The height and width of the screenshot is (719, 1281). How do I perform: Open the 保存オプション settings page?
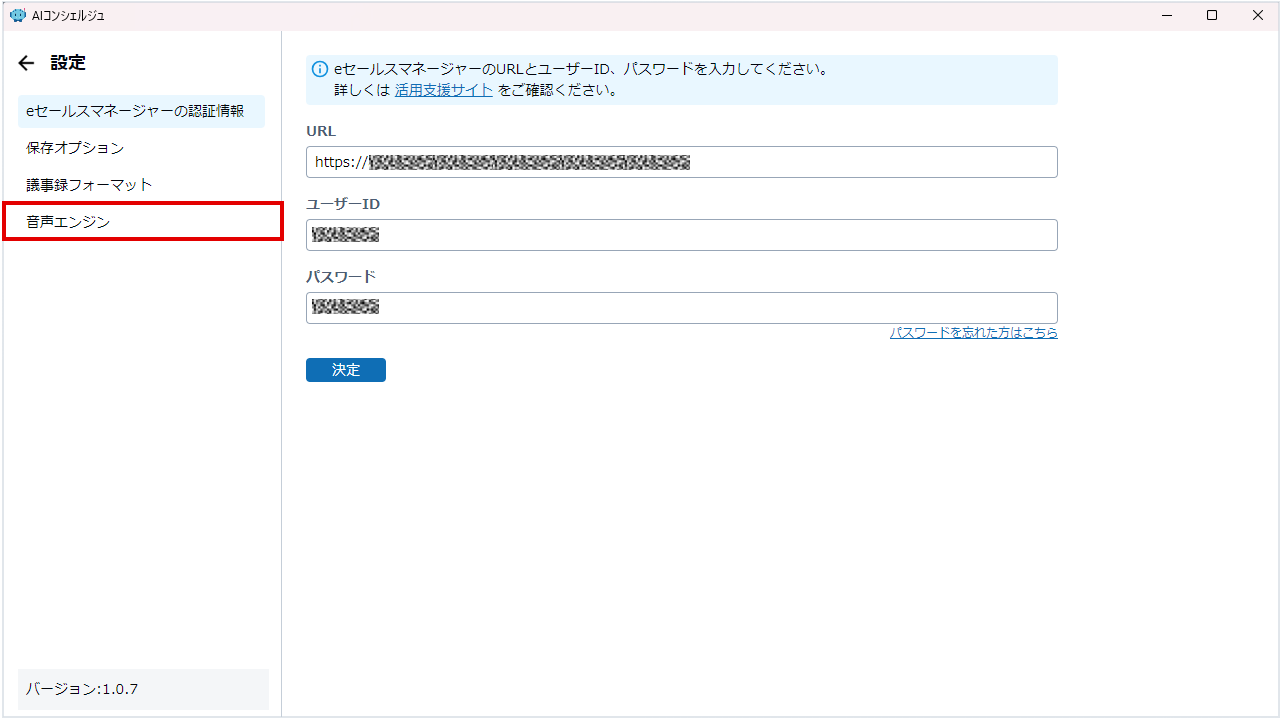(x=75, y=148)
